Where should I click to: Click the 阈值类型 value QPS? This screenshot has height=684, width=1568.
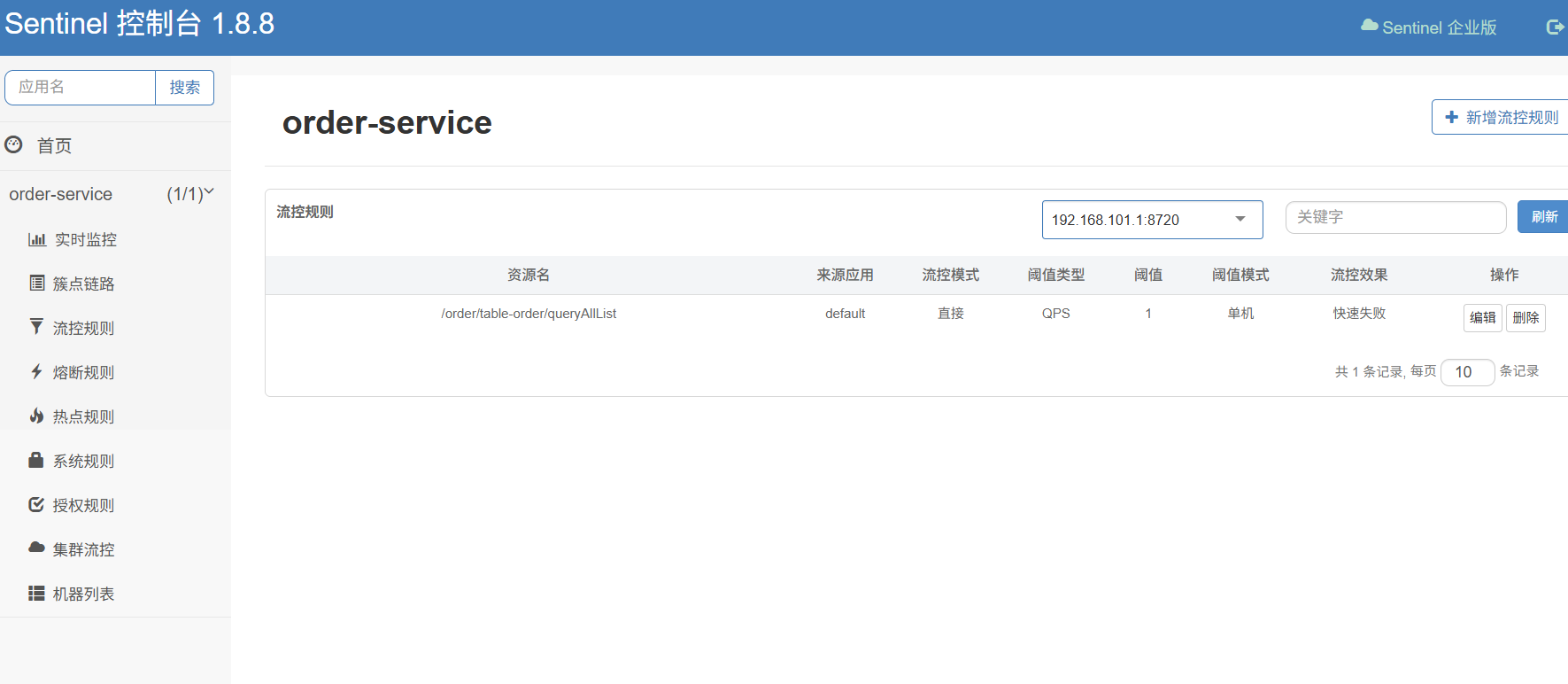coord(1055,314)
